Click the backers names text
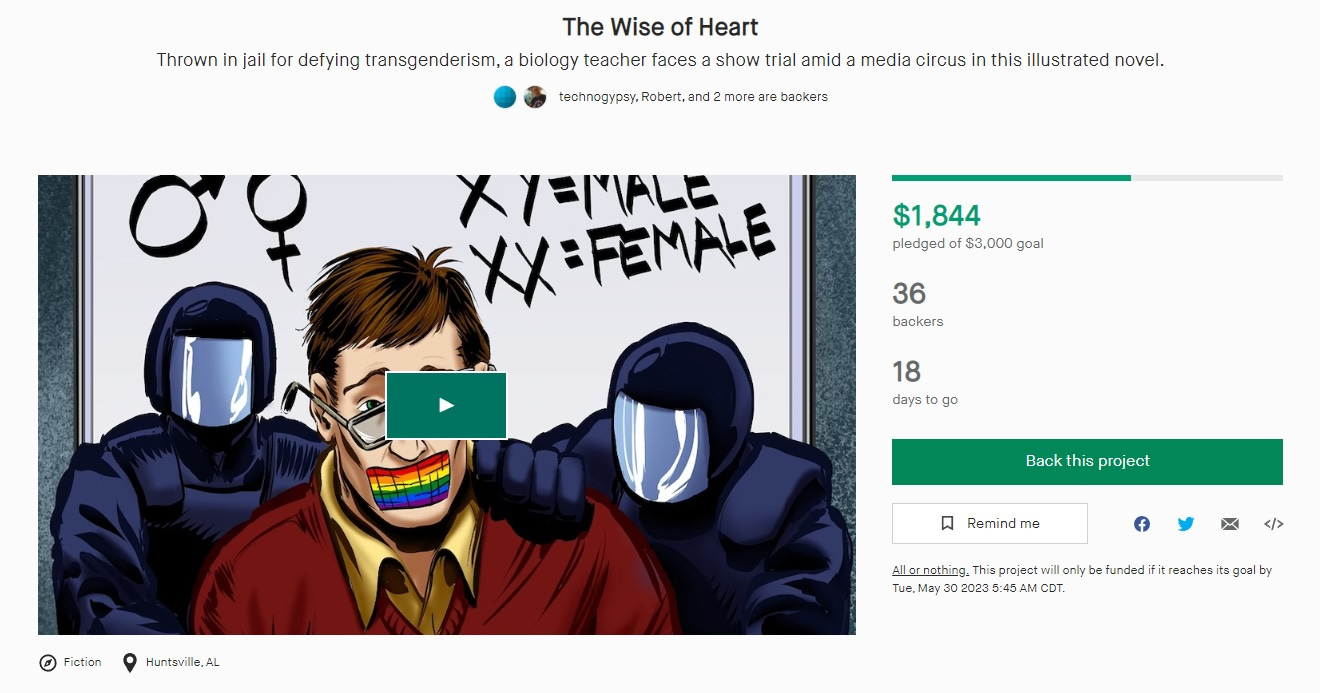 click(x=693, y=97)
